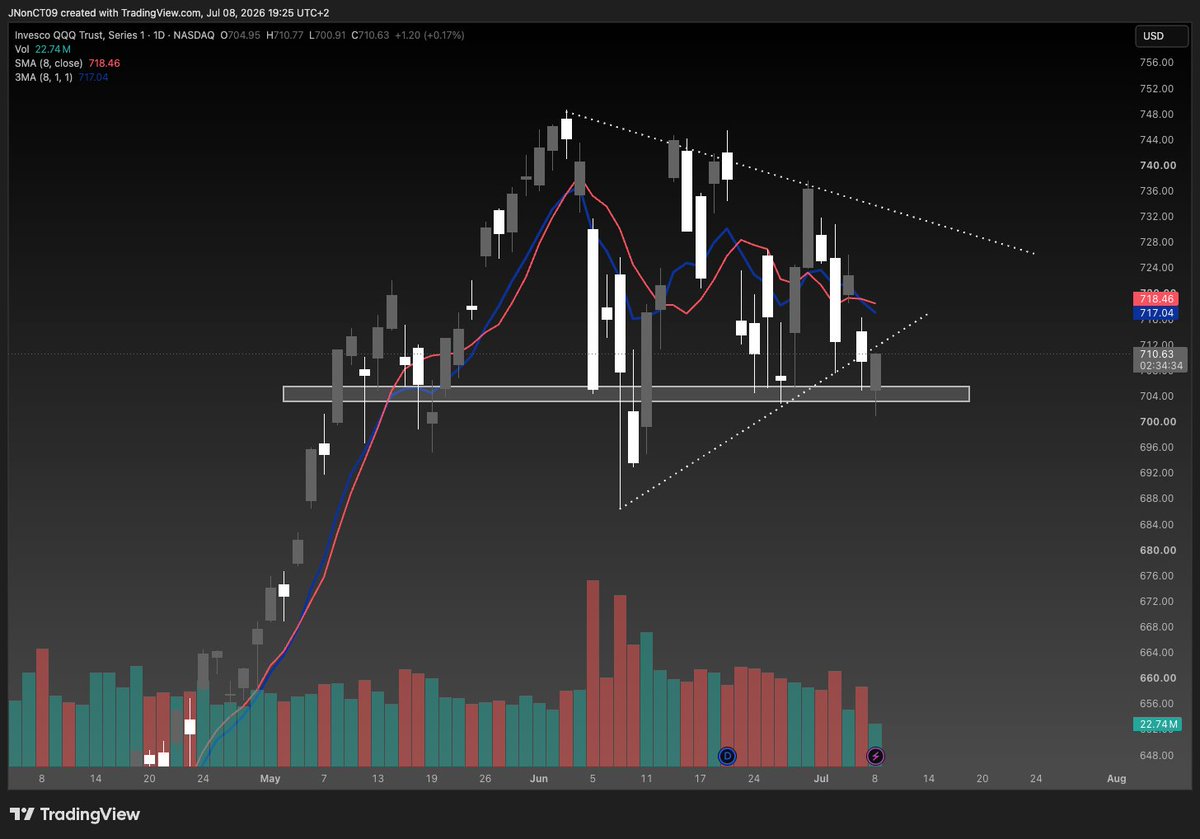
Task: Click the red 718.46 SMA price label
Action: click(x=1155, y=299)
